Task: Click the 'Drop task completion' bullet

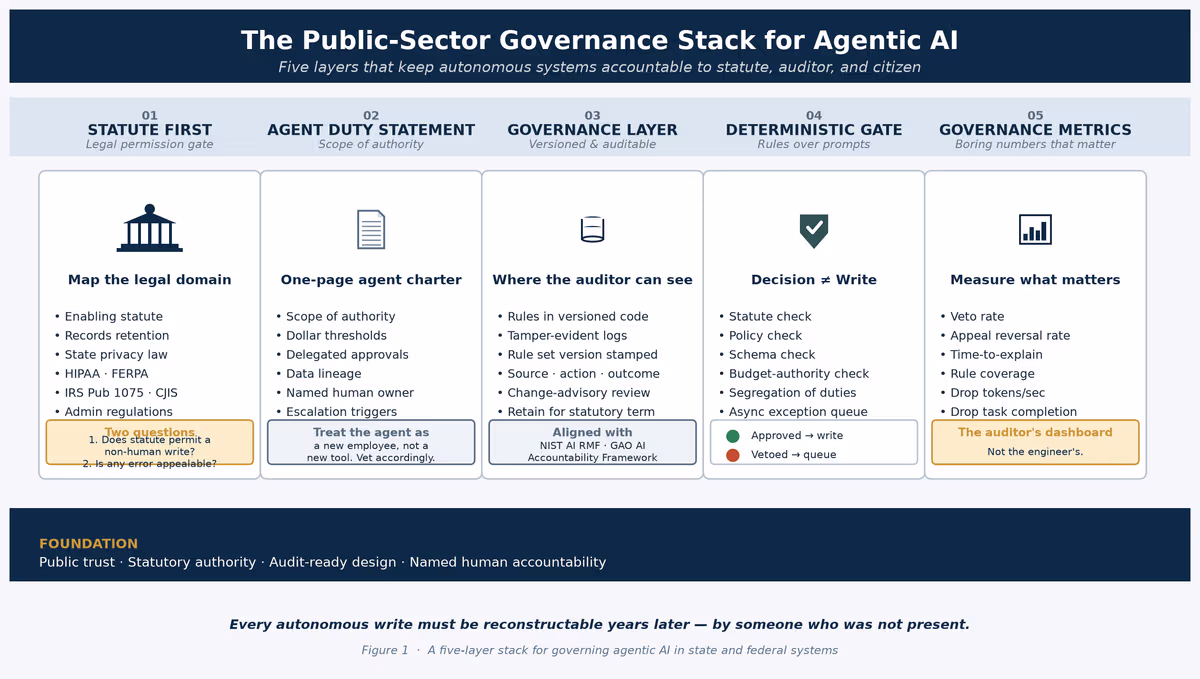Action: coord(1008,412)
